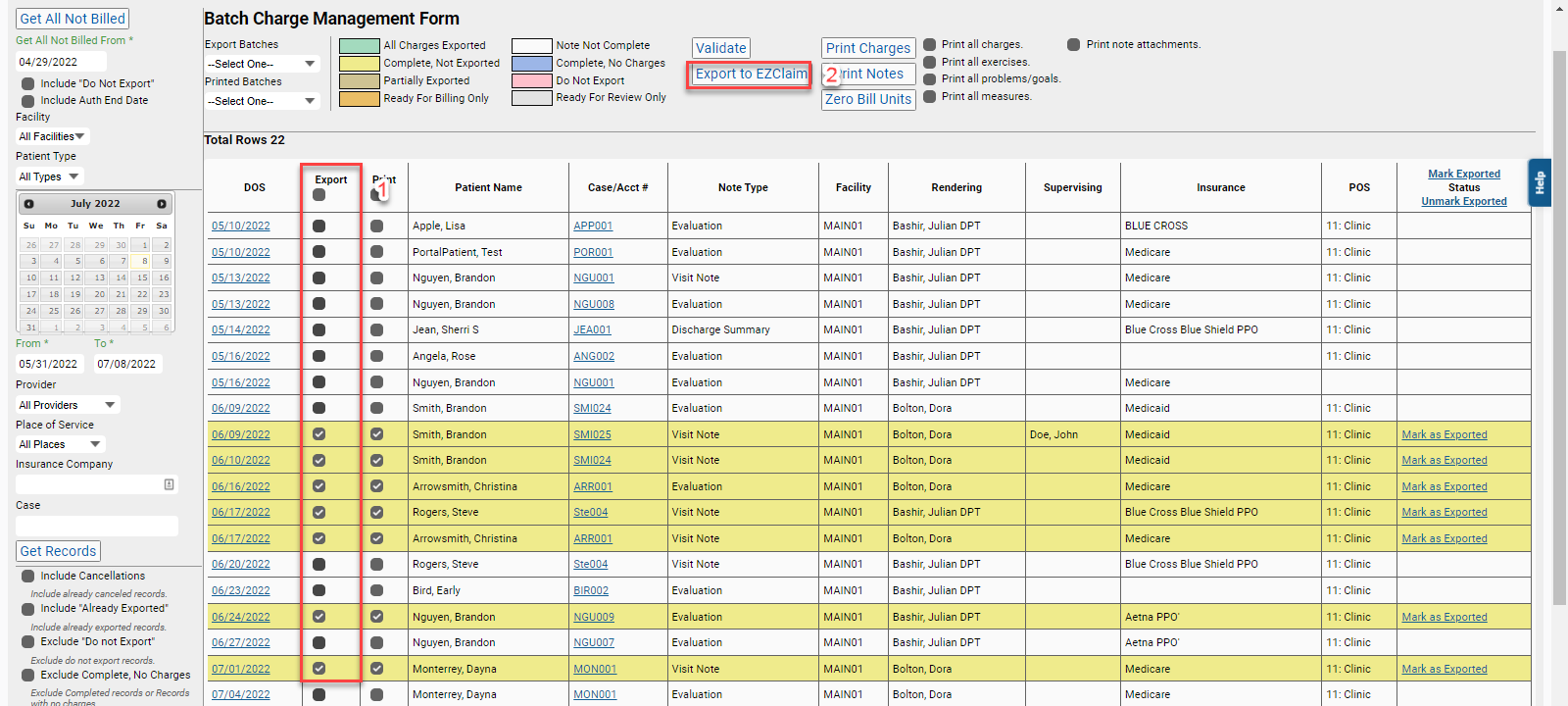The width and height of the screenshot is (1568, 706).
Task: Check Export box for Apple, Lisa row
Action: (x=318, y=226)
